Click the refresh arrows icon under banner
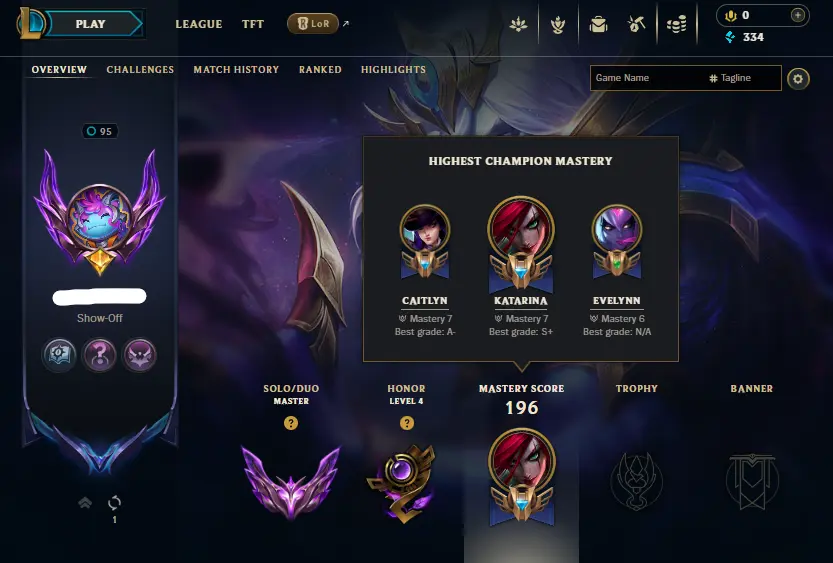The image size is (833, 563). click(x=114, y=502)
